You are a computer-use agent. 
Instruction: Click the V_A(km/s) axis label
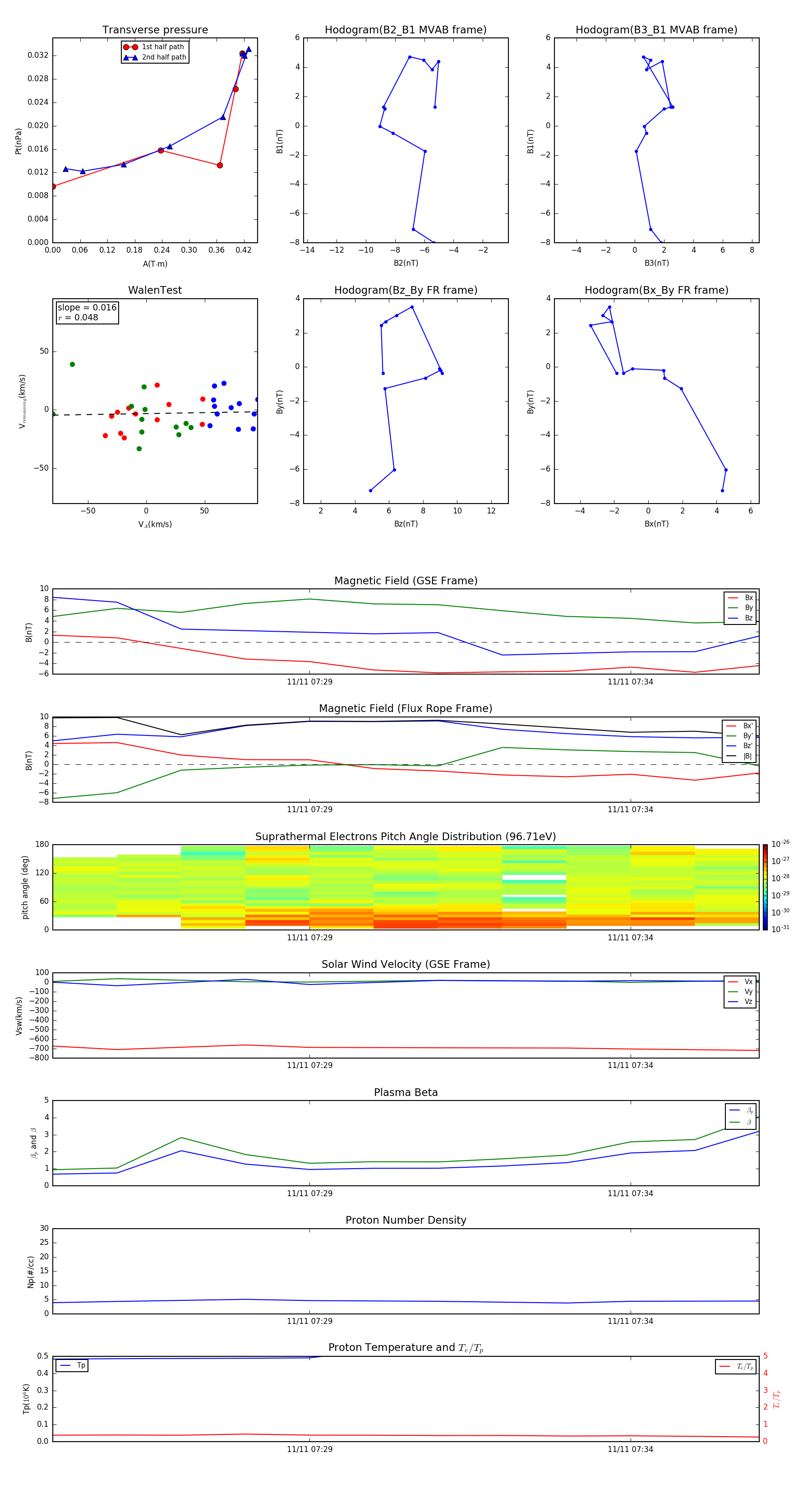coord(155,524)
